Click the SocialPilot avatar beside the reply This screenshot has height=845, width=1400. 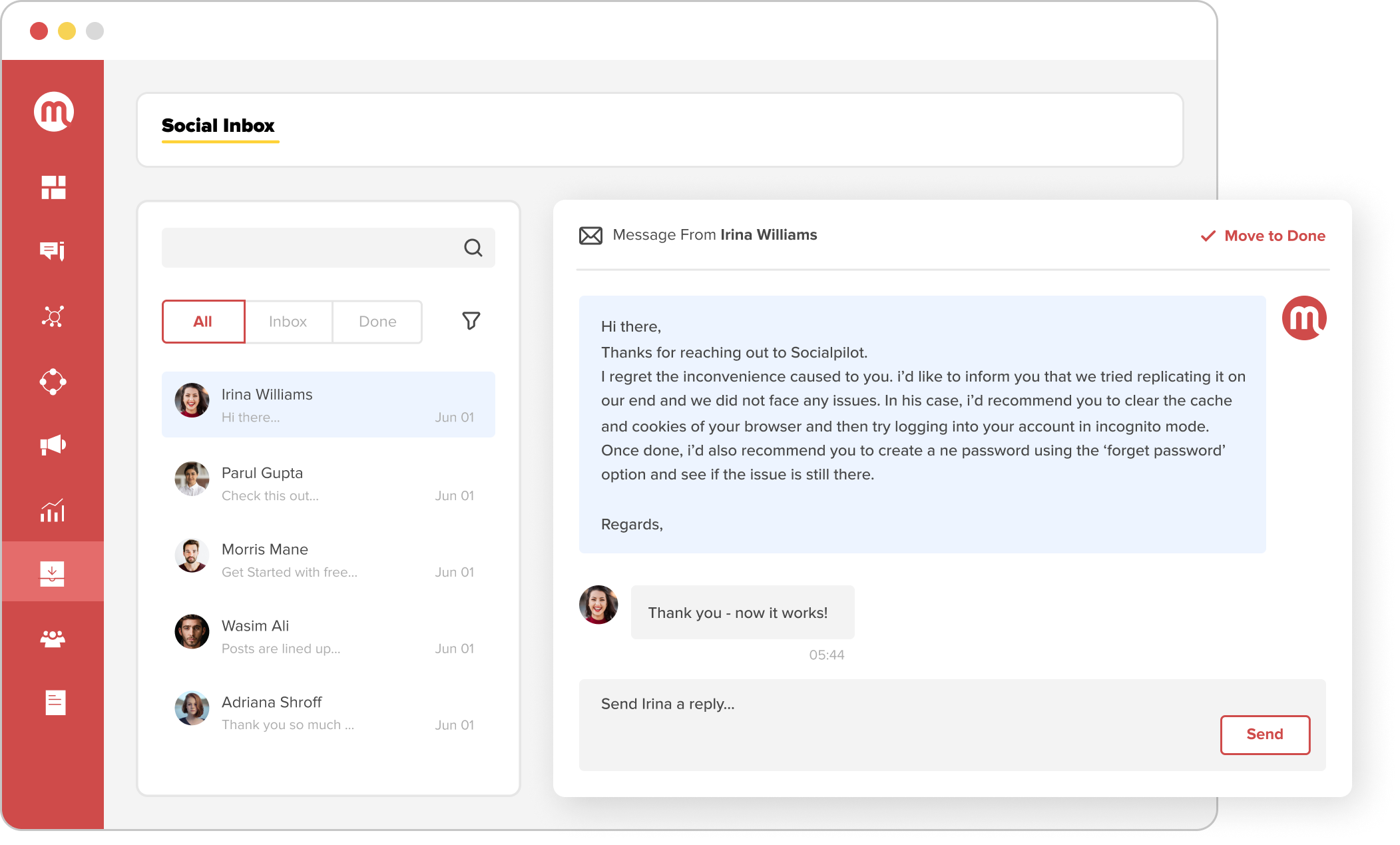tap(1304, 318)
